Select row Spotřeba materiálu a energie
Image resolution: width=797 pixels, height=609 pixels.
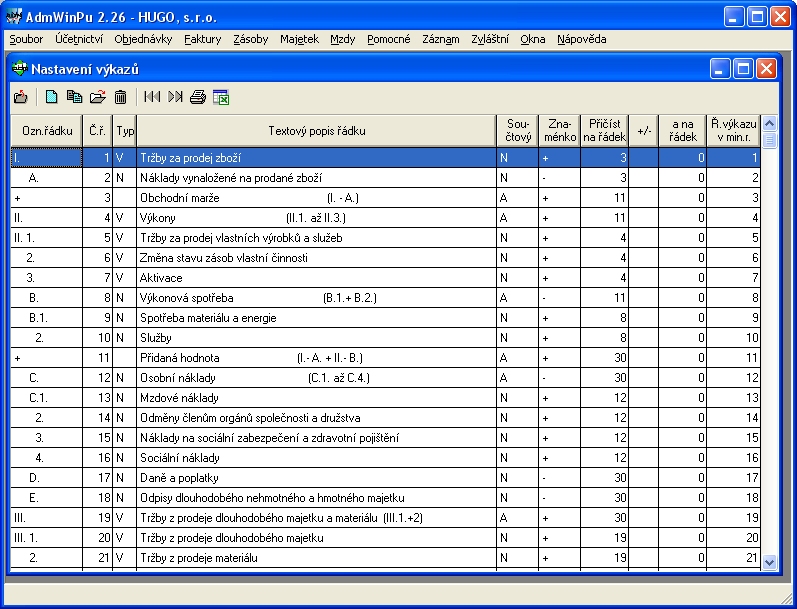(385, 318)
